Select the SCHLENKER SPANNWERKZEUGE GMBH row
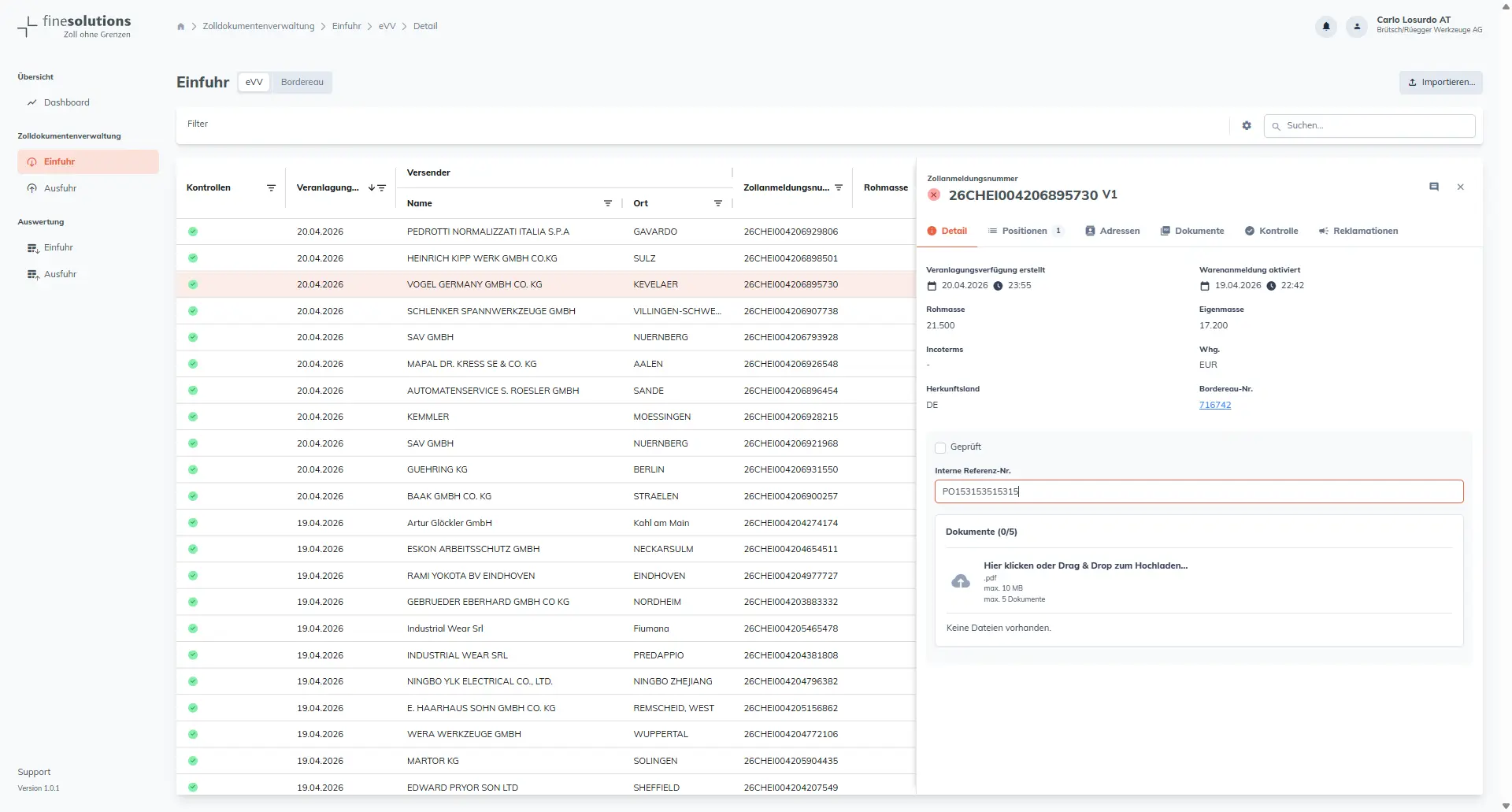The width and height of the screenshot is (1512, 812). 546,311
